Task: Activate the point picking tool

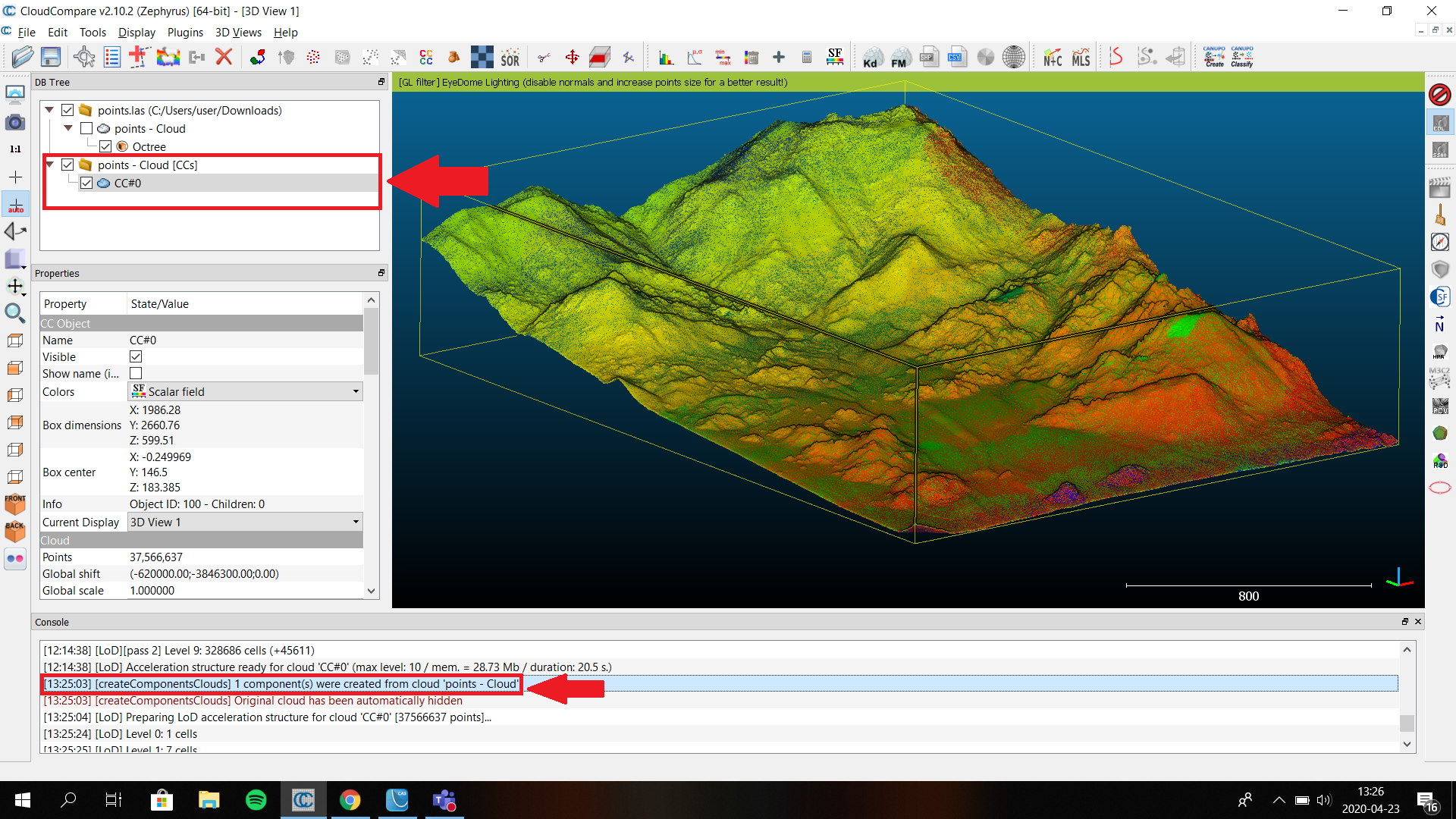Action: click(84, 57)
